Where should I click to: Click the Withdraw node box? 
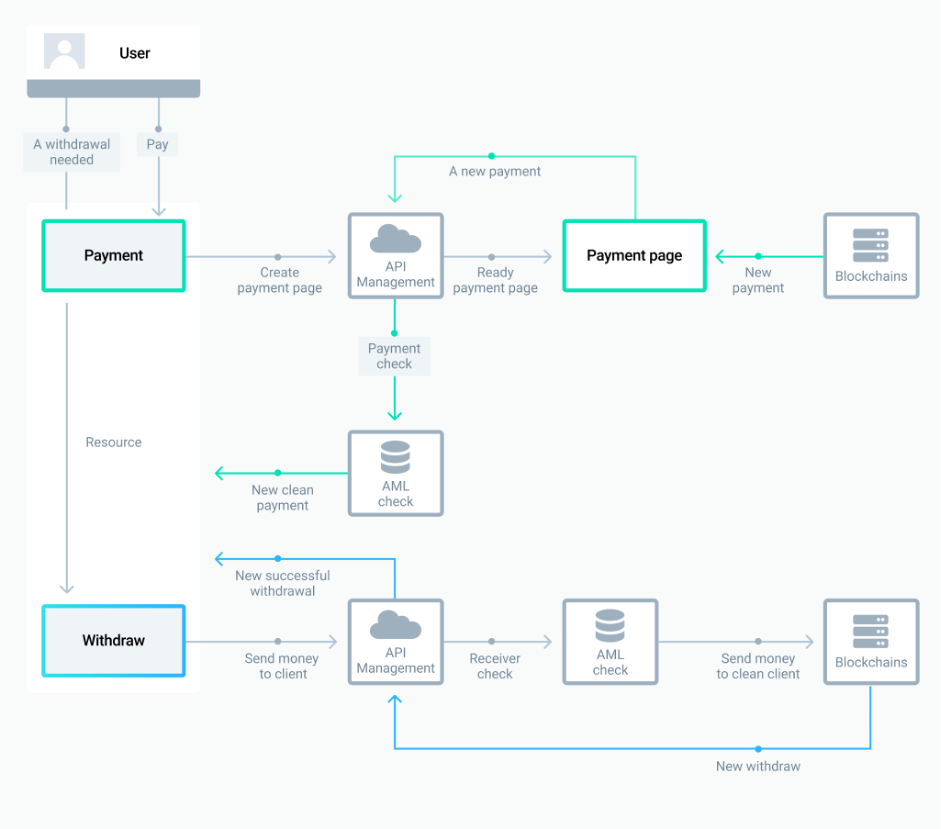click(113, 641)
